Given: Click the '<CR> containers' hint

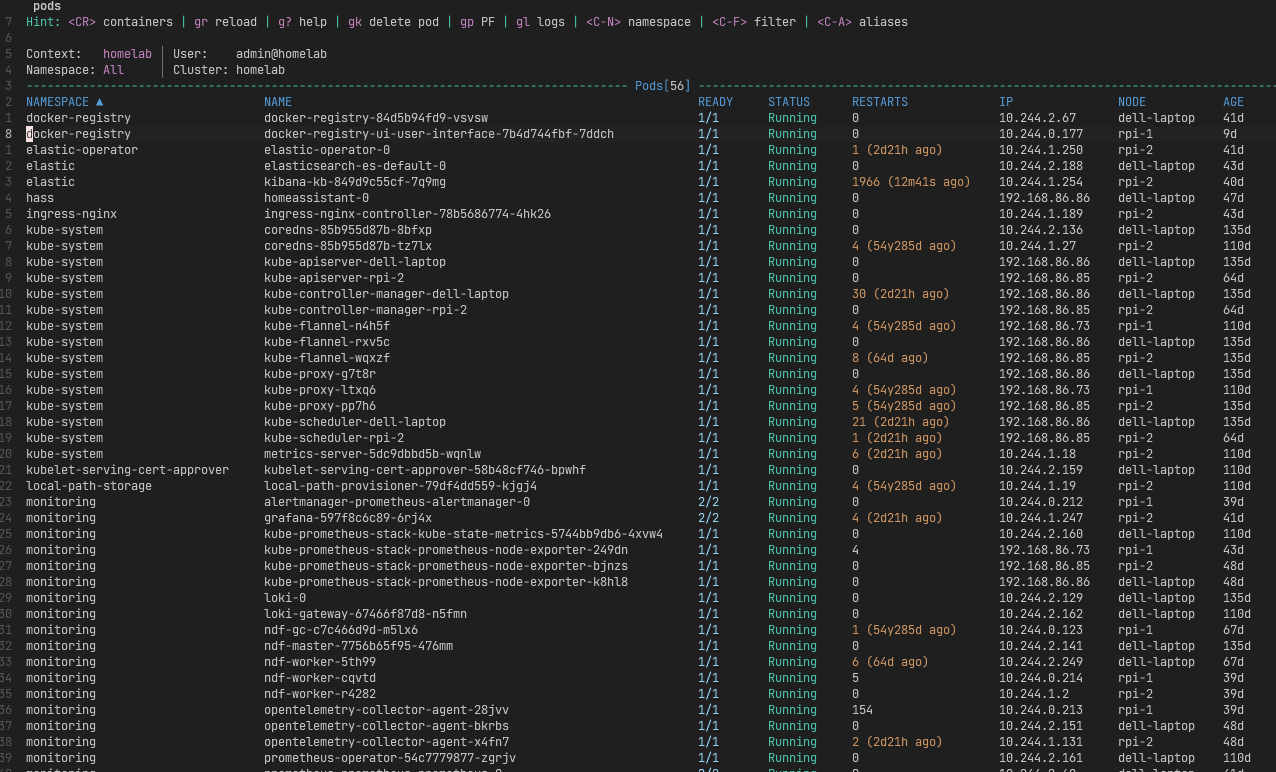Looking at the screenshot, I should coord(120,22).
